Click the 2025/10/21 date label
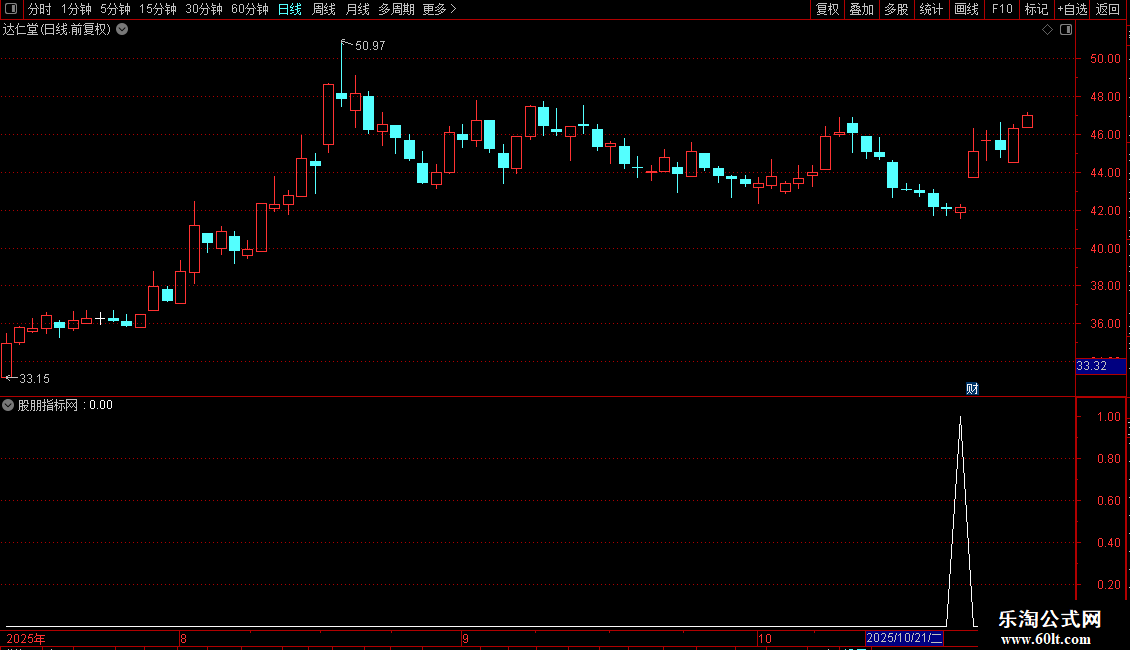Viewport: 1130px width, 650px height. [x=904, y=638]
